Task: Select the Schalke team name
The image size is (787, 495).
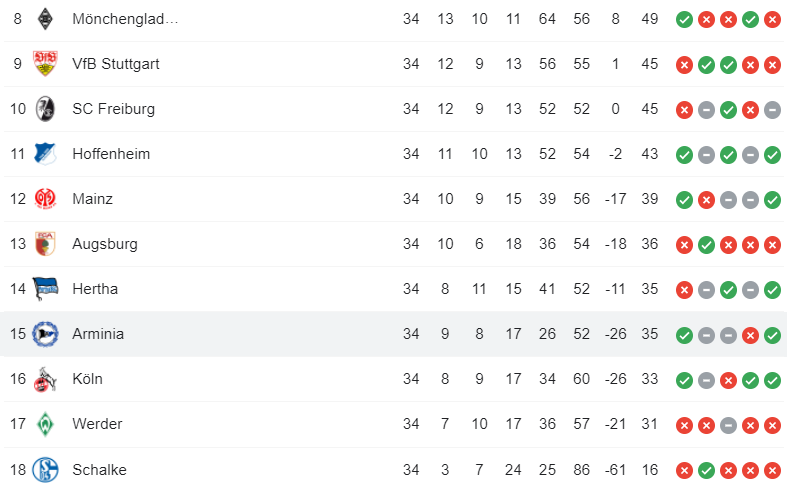Action: click(x=99, y=470)
